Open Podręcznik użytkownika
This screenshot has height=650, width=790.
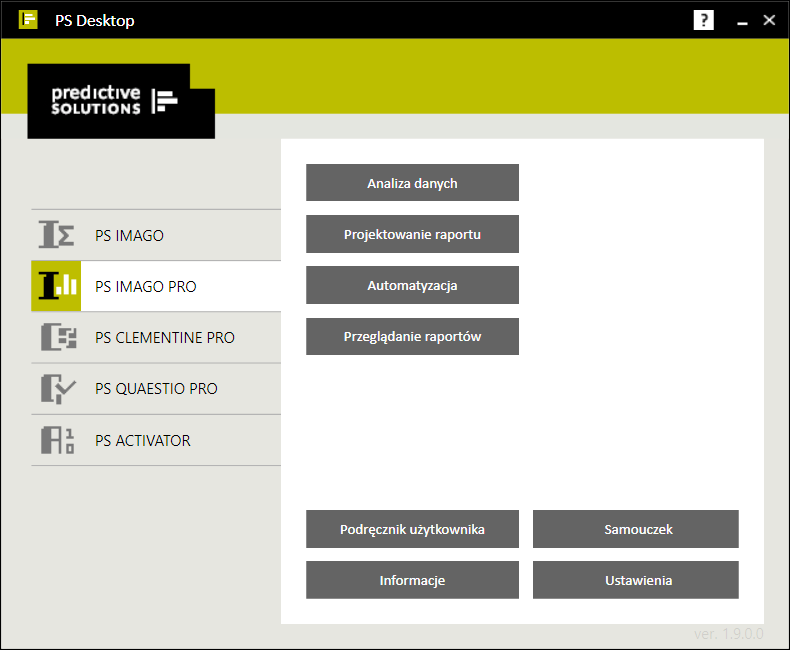pos(412,529)
